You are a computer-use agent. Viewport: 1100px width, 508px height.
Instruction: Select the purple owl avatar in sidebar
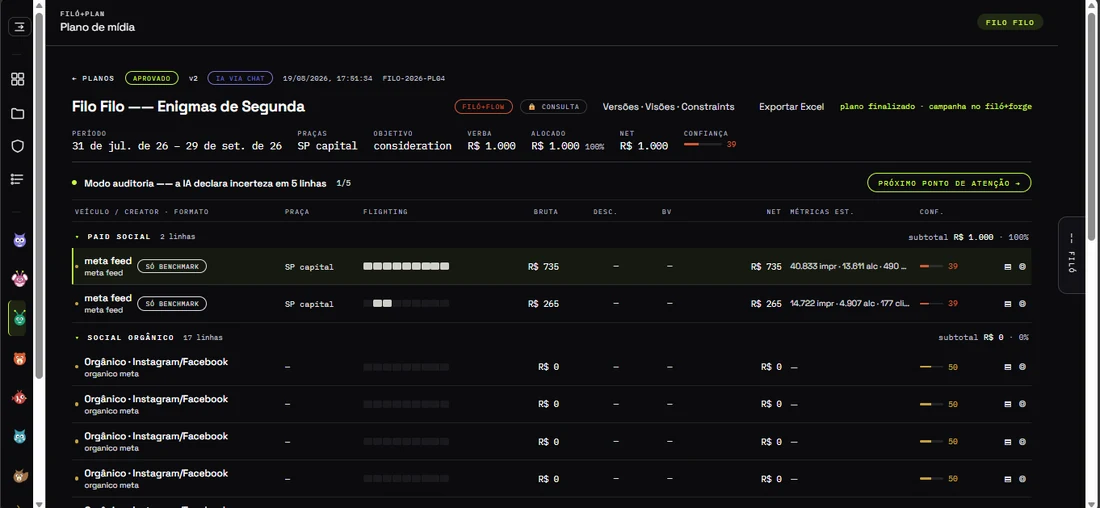(x=20, y=241)
